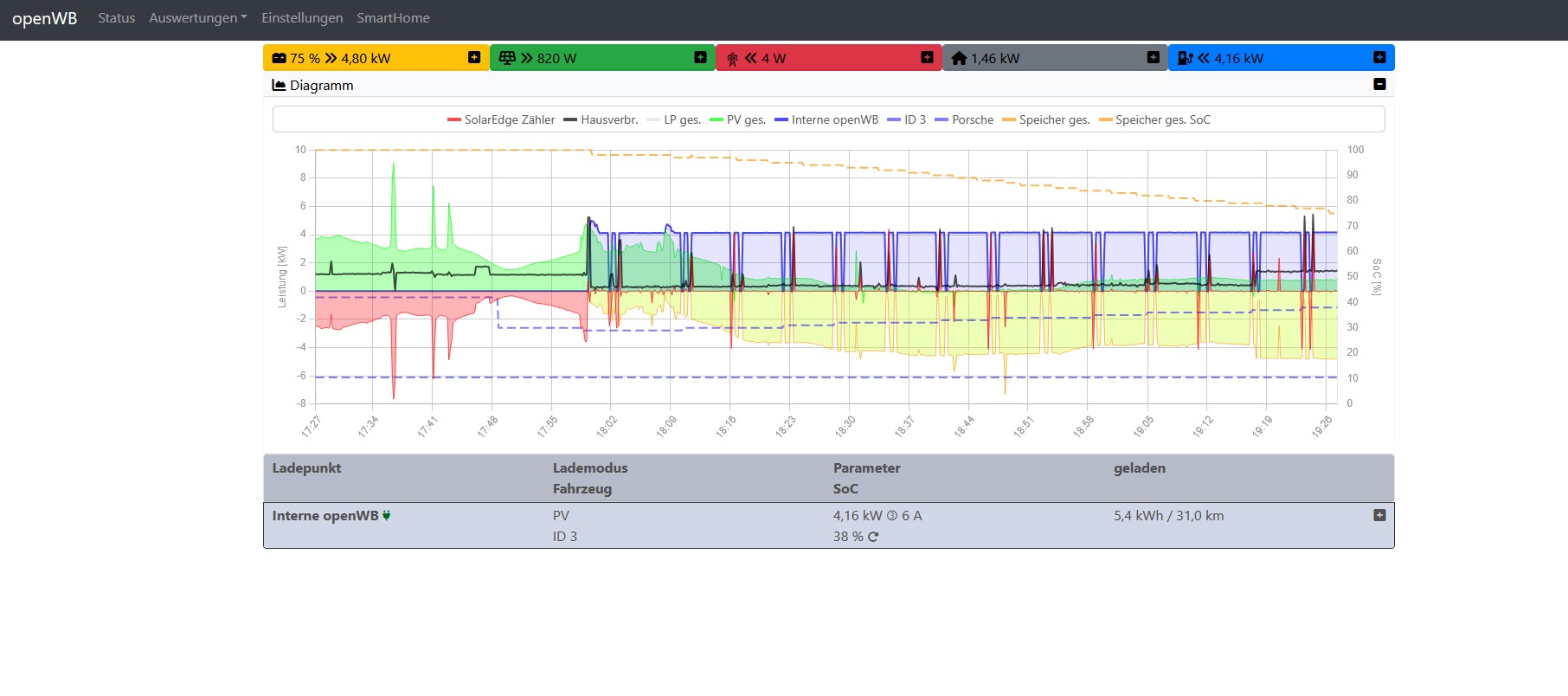Toggle Interne openWB legend entry
1568x696 pixels.
click(826, 119)
